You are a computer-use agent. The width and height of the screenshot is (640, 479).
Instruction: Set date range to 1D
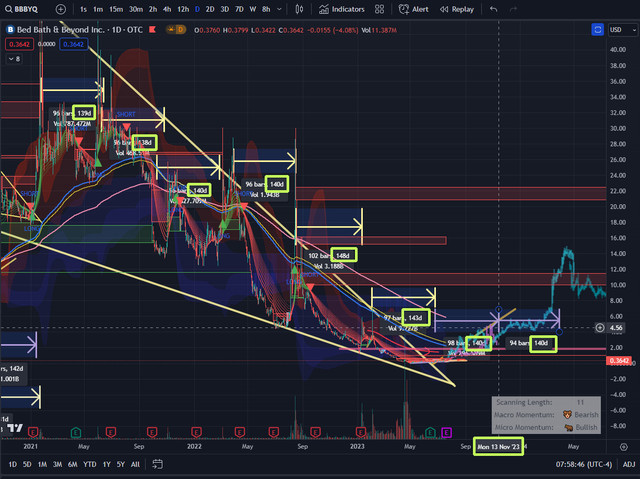tap(13, 464)
